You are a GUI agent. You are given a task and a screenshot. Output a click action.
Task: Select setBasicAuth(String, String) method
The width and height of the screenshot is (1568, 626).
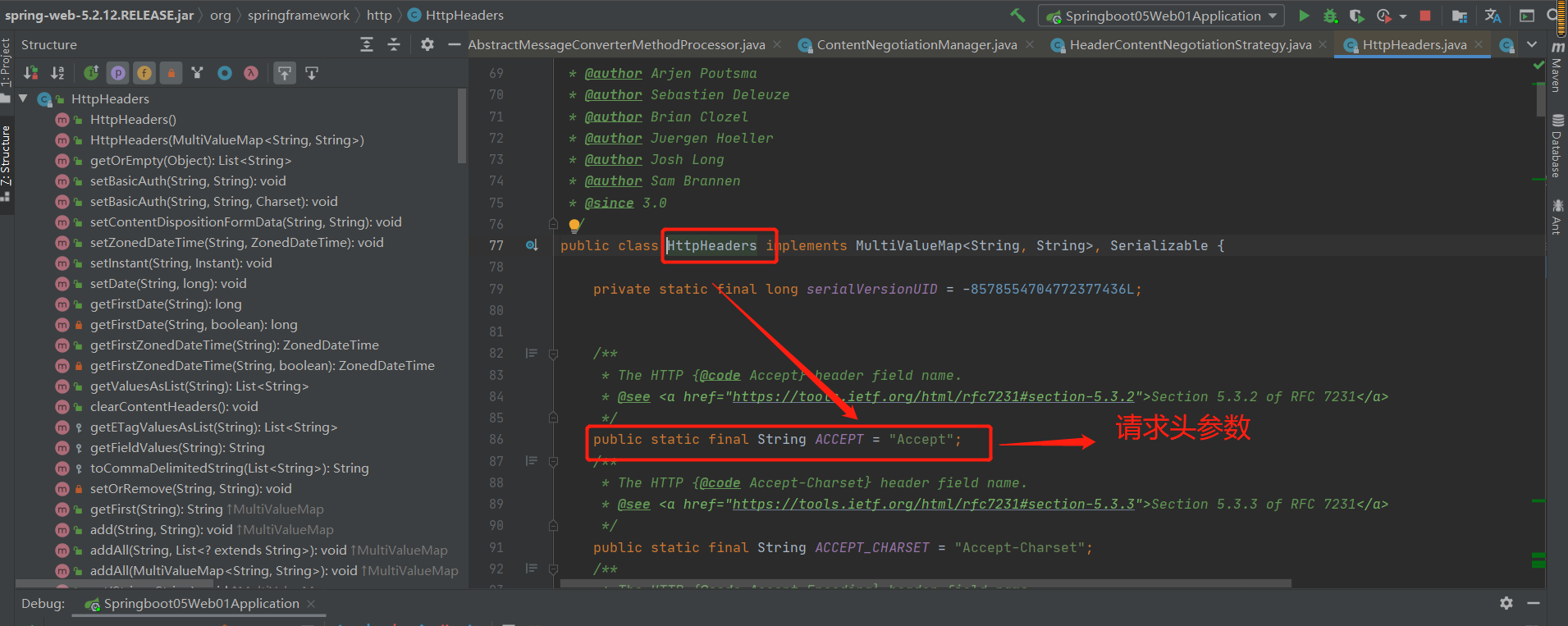tap(188, 180)
